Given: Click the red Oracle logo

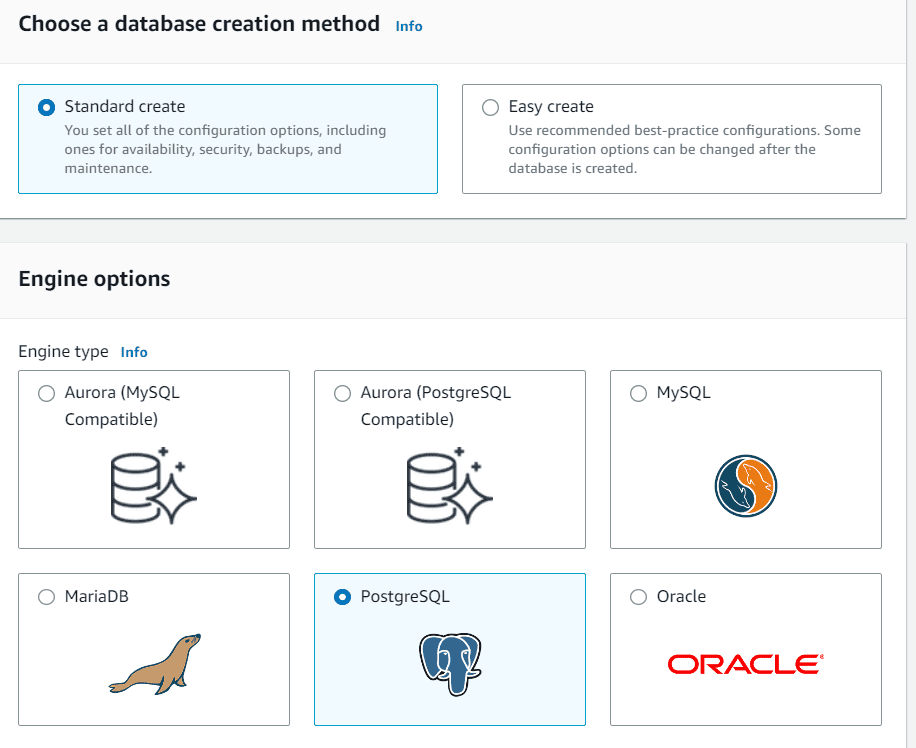Looking at the screenshot, I should (x=745, y=664).
